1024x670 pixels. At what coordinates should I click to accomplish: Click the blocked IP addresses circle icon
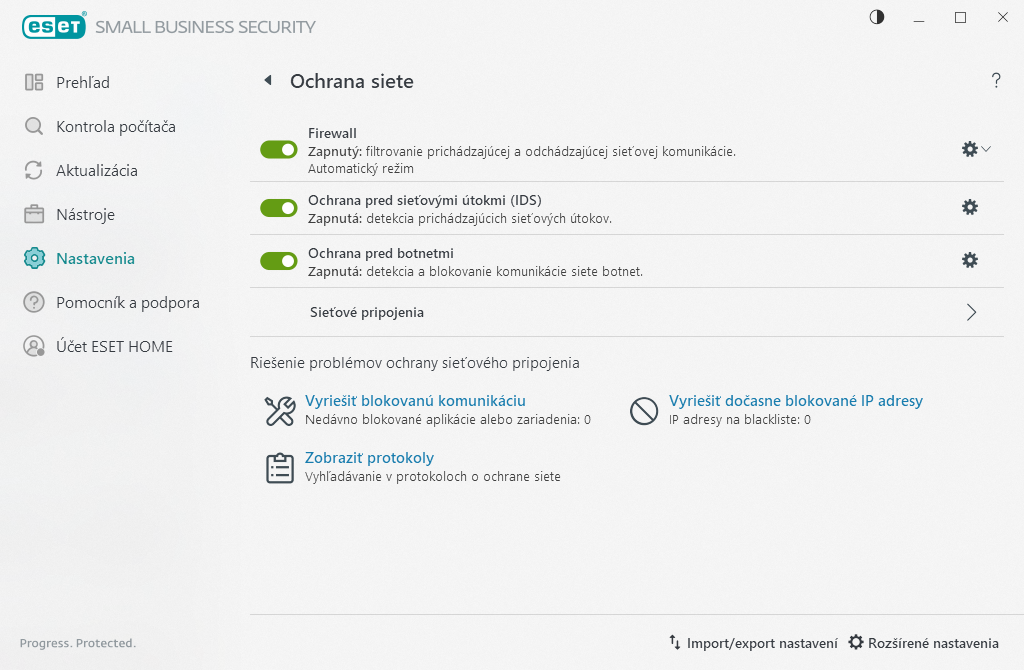pos(643,411)
